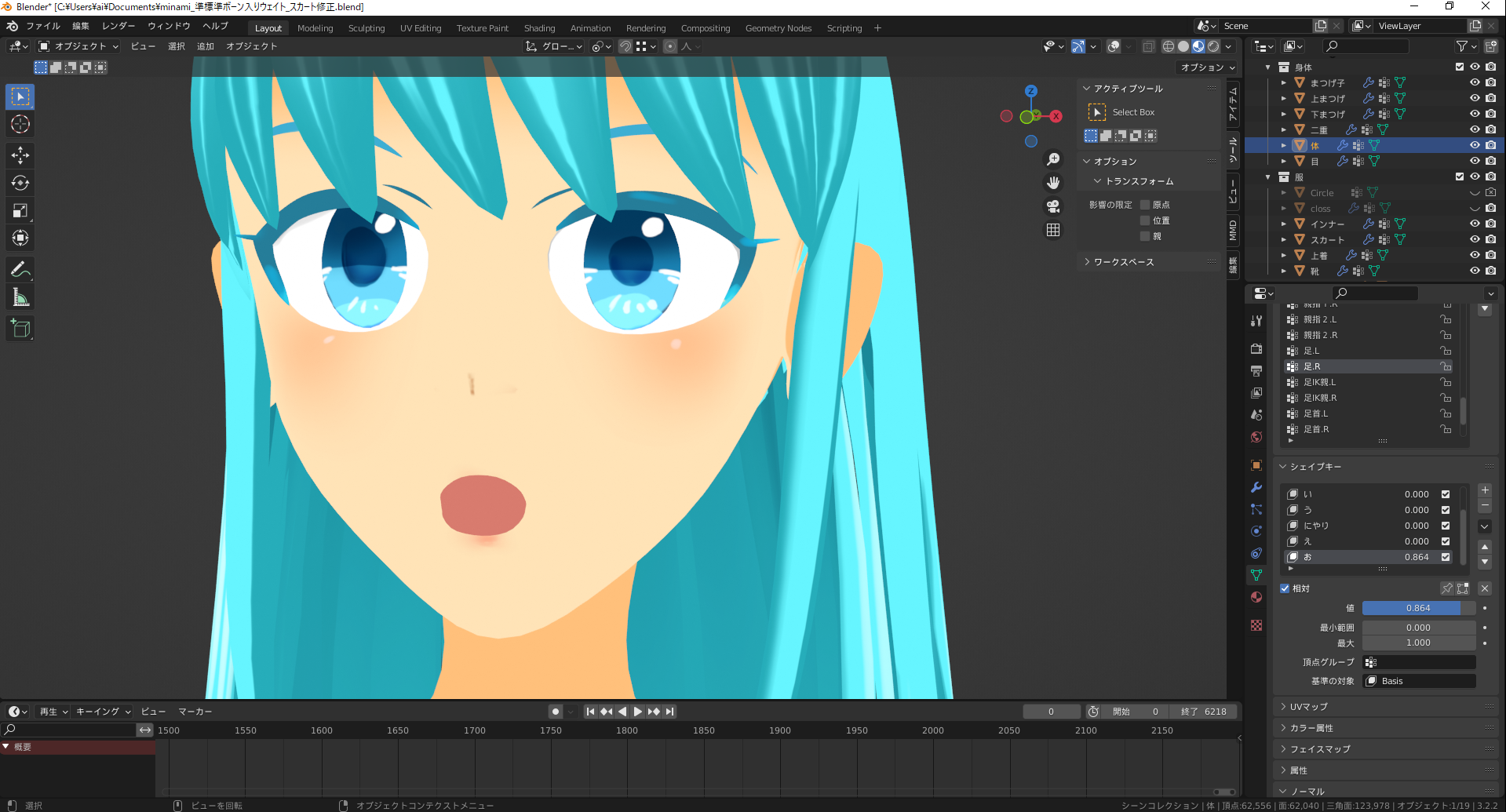1506x812 pixels.
Task: Expand the UVマップ panel
Action: tap(1308, 707)
